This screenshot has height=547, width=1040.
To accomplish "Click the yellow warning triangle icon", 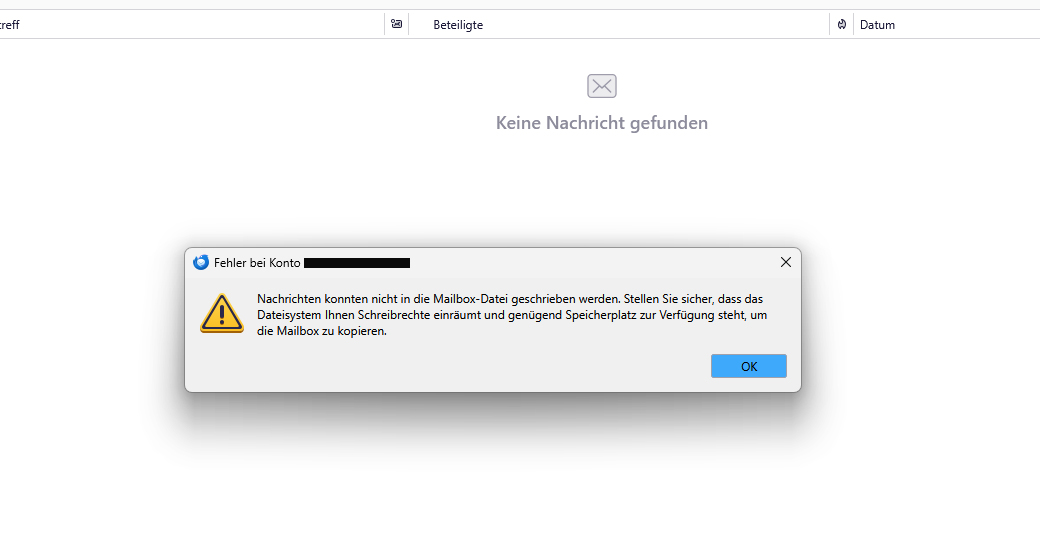I will (222, 314).
